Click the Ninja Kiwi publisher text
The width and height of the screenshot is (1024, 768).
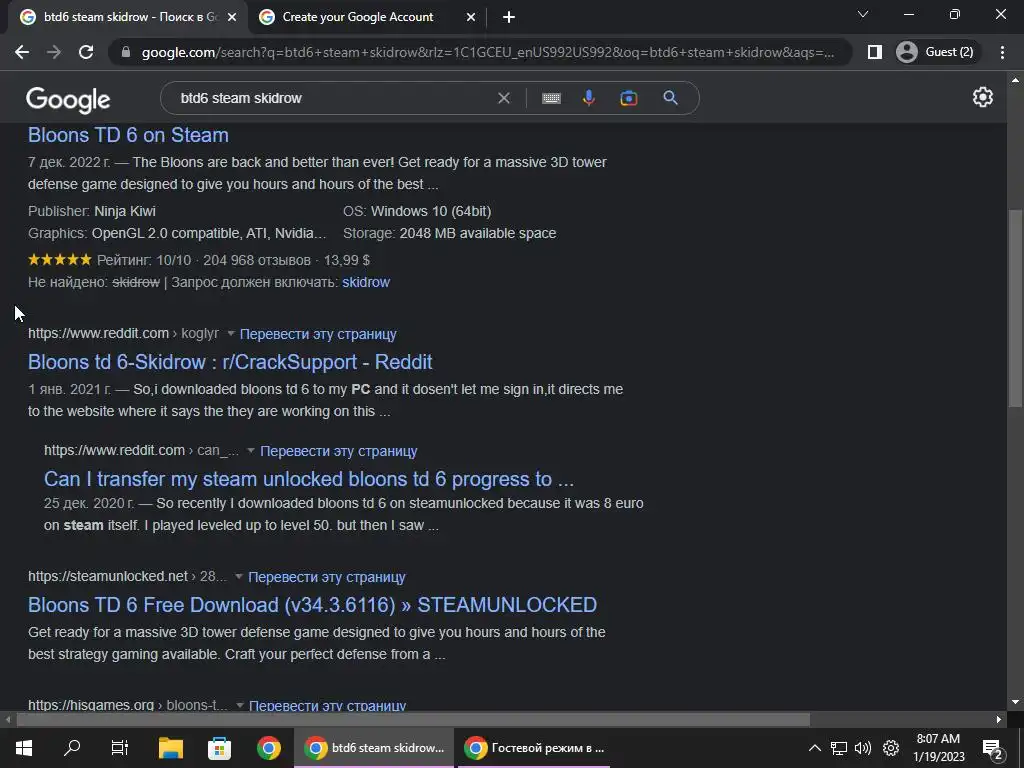(125, 211)
